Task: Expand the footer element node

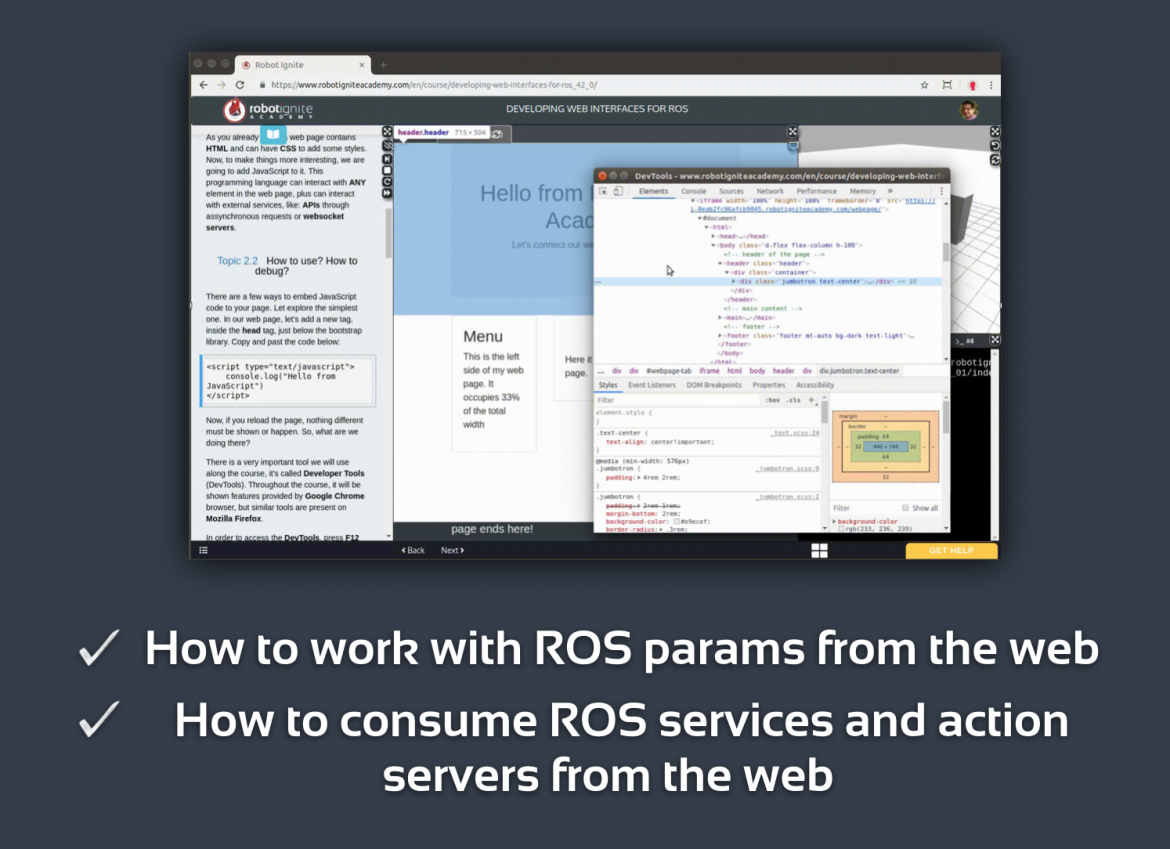Action: click(x=720, y=336)
